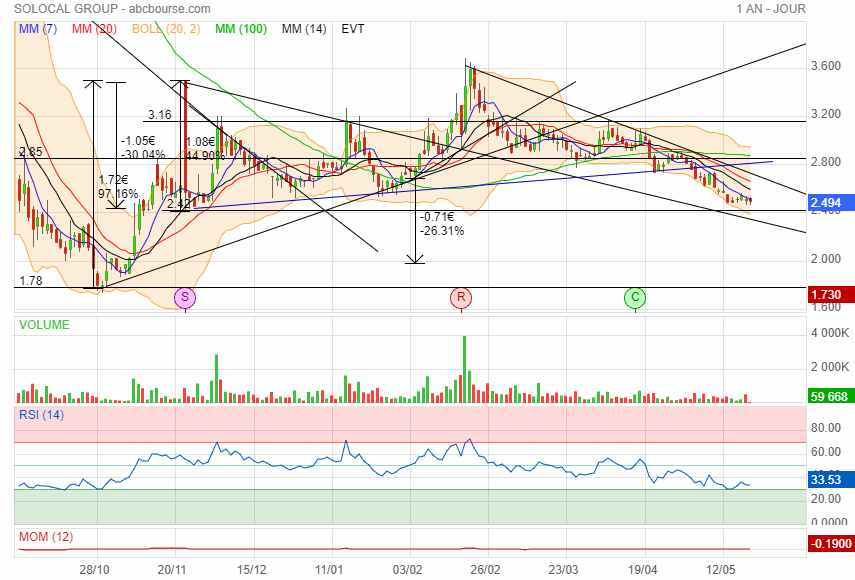Click the 3.16 resistance level label
Image resolution: width=855 pixels, height=580 pixels.
click(160, 115)
